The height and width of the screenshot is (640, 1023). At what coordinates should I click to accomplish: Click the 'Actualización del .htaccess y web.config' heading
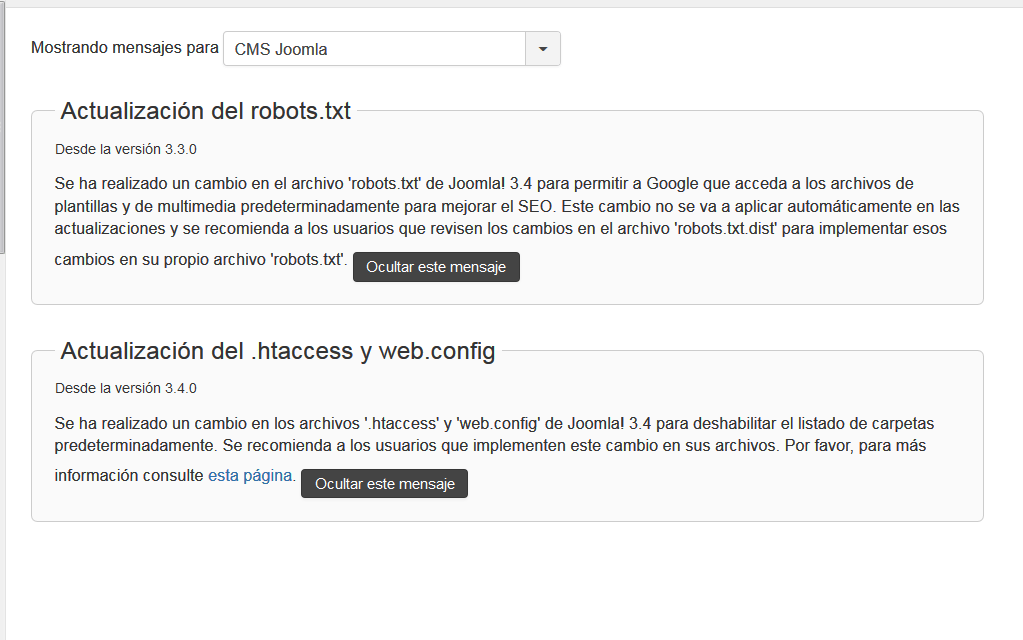coord(278,351)
